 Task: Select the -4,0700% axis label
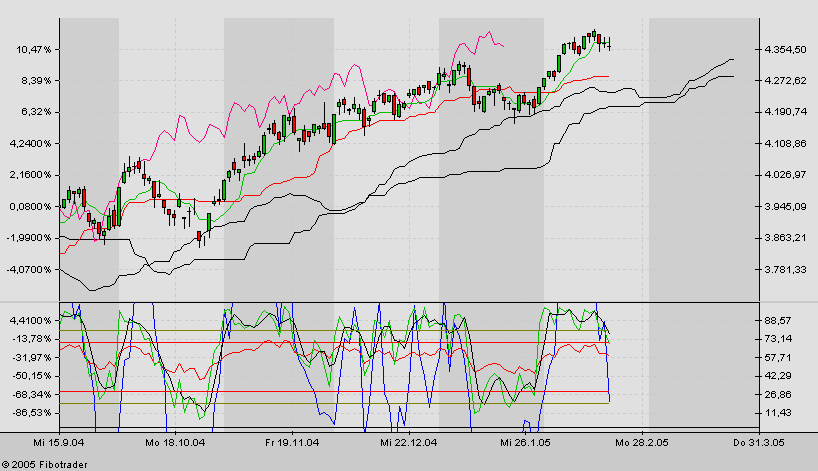coord(29,270)
